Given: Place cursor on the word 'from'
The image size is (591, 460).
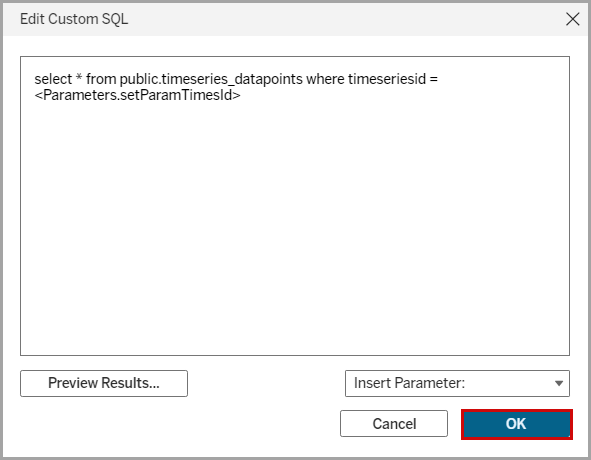Looking at the screenshot, I should [x=101, y=79].
